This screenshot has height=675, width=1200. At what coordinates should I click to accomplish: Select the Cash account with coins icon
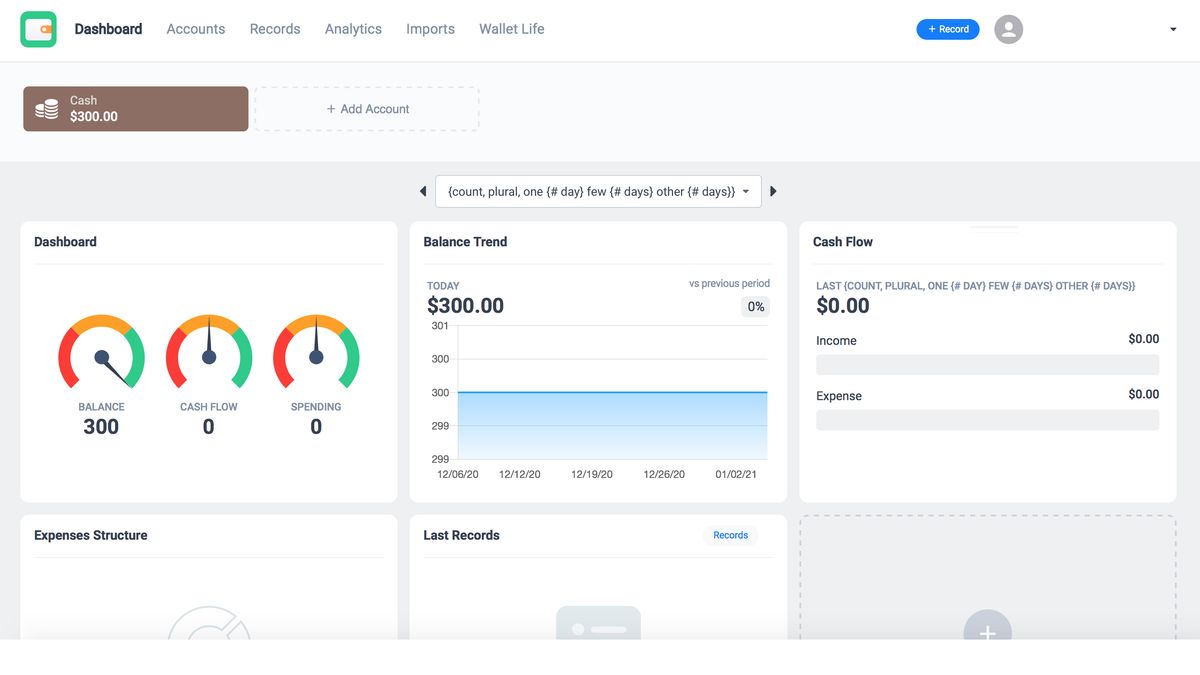pos(135,108)
